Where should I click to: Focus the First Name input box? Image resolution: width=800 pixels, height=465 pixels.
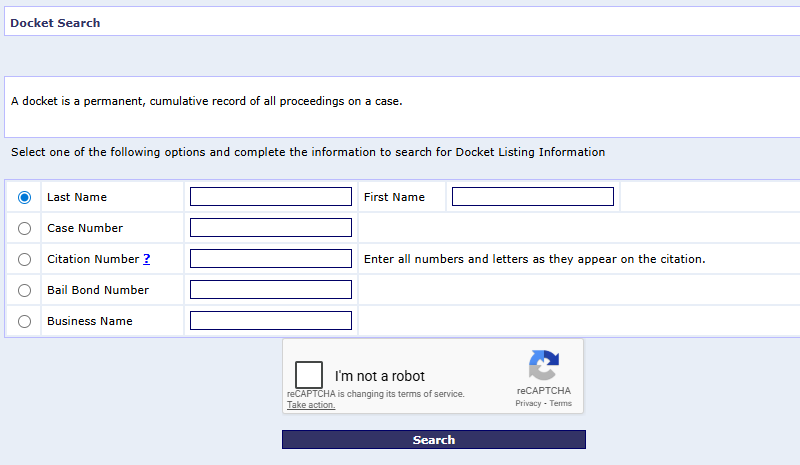[532, 197]
